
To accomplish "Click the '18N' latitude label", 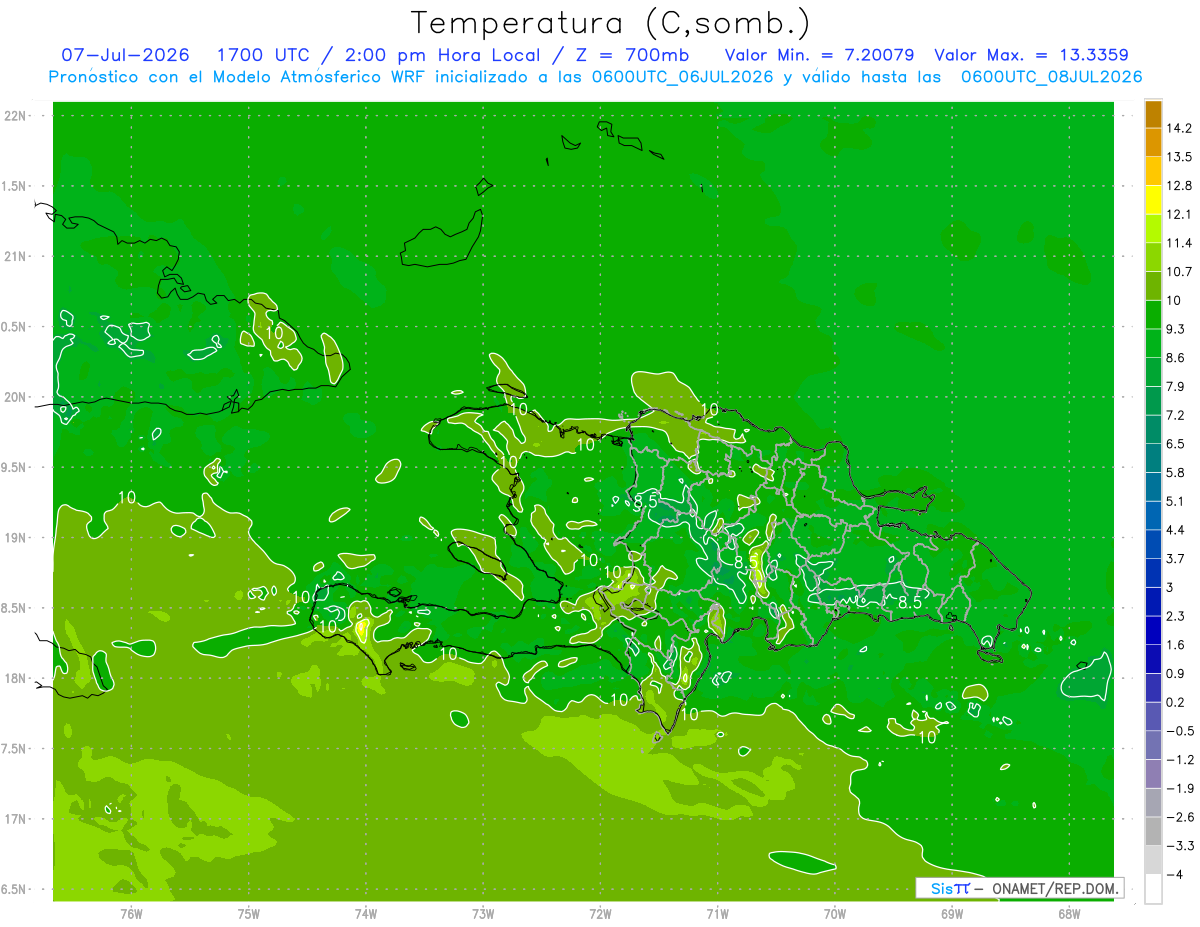I will click(15, 679).
